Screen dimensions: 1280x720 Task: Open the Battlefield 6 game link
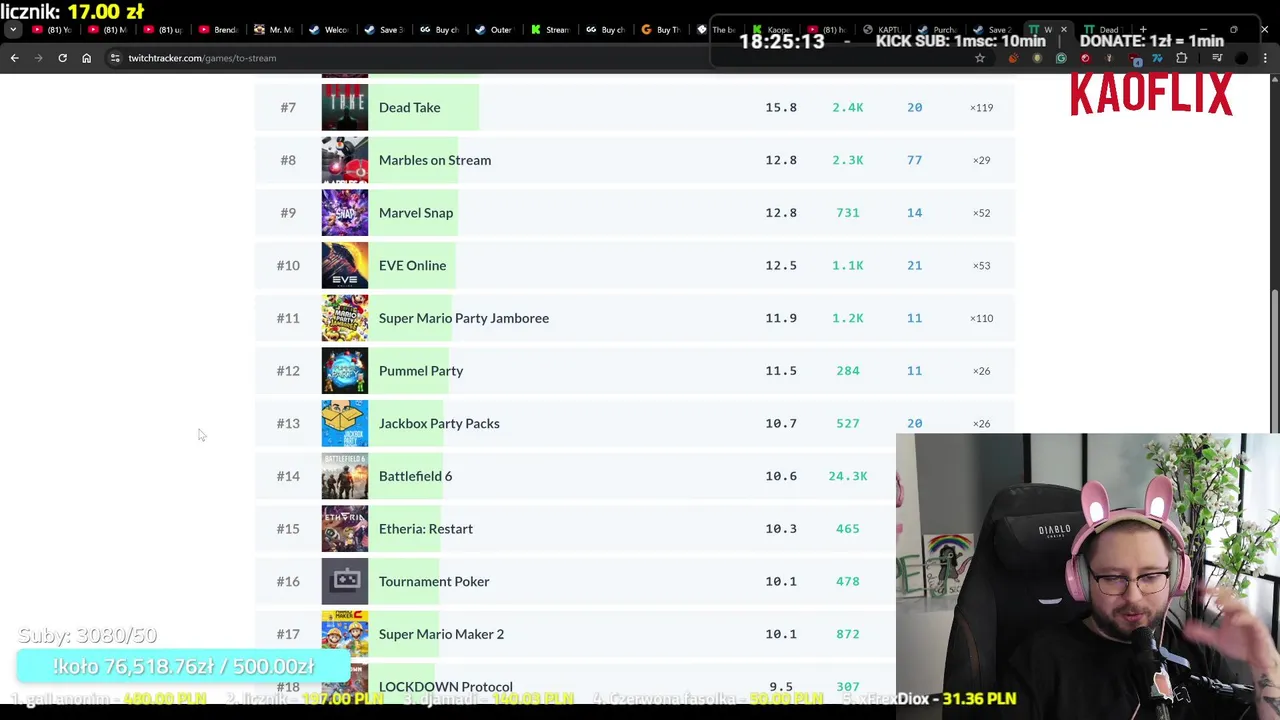point(415,476)
